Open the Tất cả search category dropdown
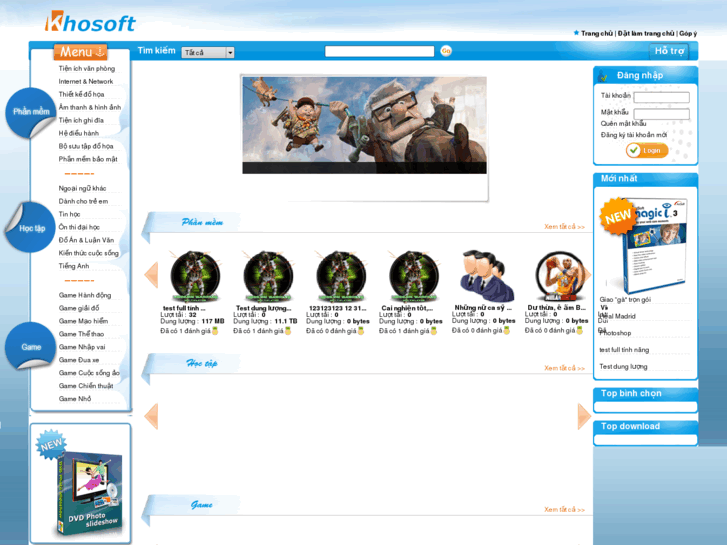The height and width of the screenshot is (545, 727). 208,52
